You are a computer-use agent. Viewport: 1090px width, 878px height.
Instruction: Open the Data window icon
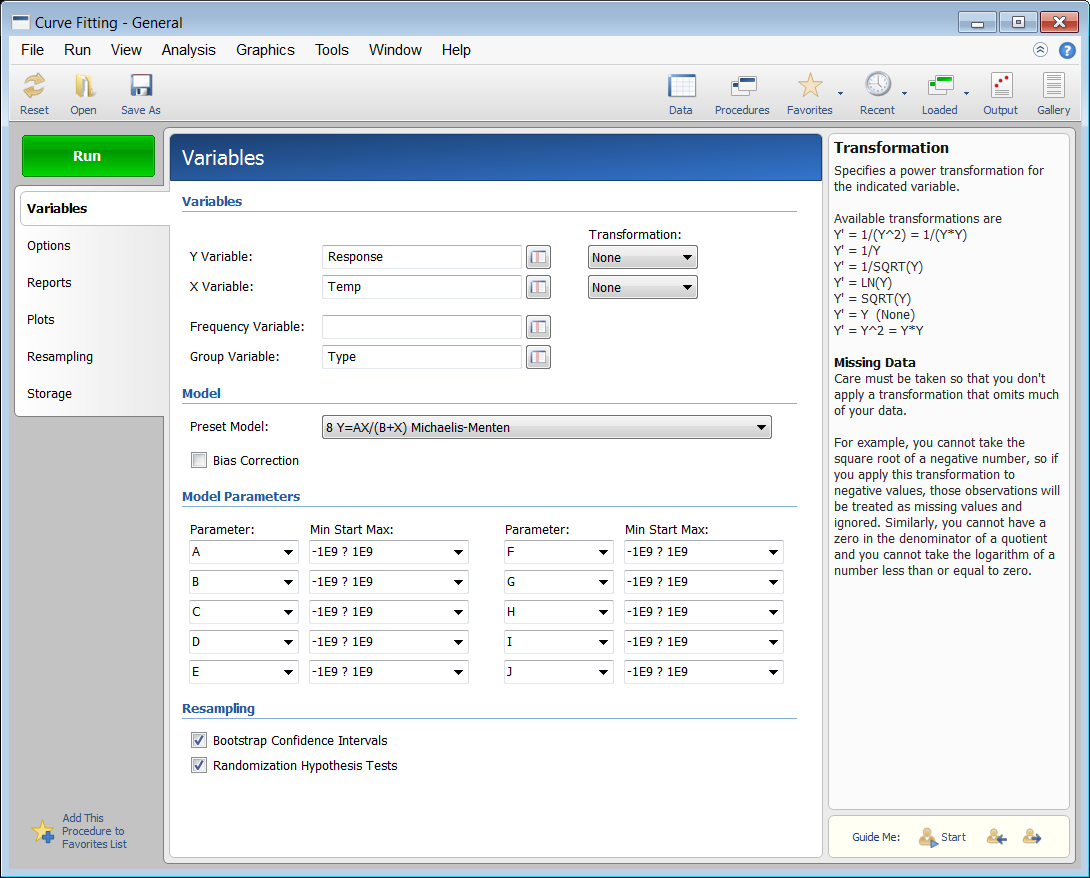(681, 86)
